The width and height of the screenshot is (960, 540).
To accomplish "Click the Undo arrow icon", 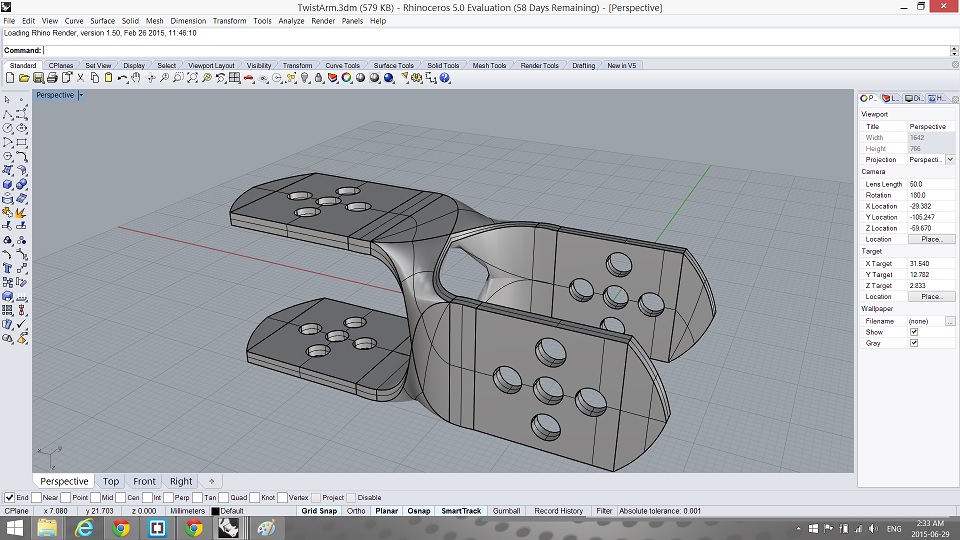I will point(122,78).
